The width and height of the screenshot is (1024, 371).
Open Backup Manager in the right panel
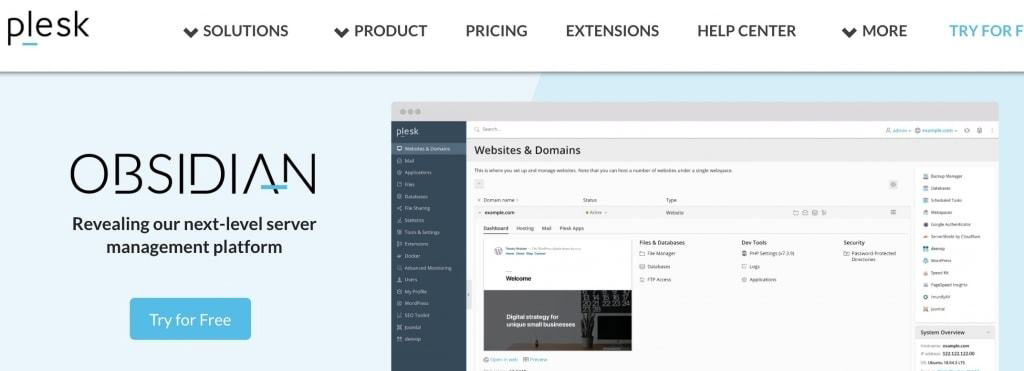pos(942,176)
